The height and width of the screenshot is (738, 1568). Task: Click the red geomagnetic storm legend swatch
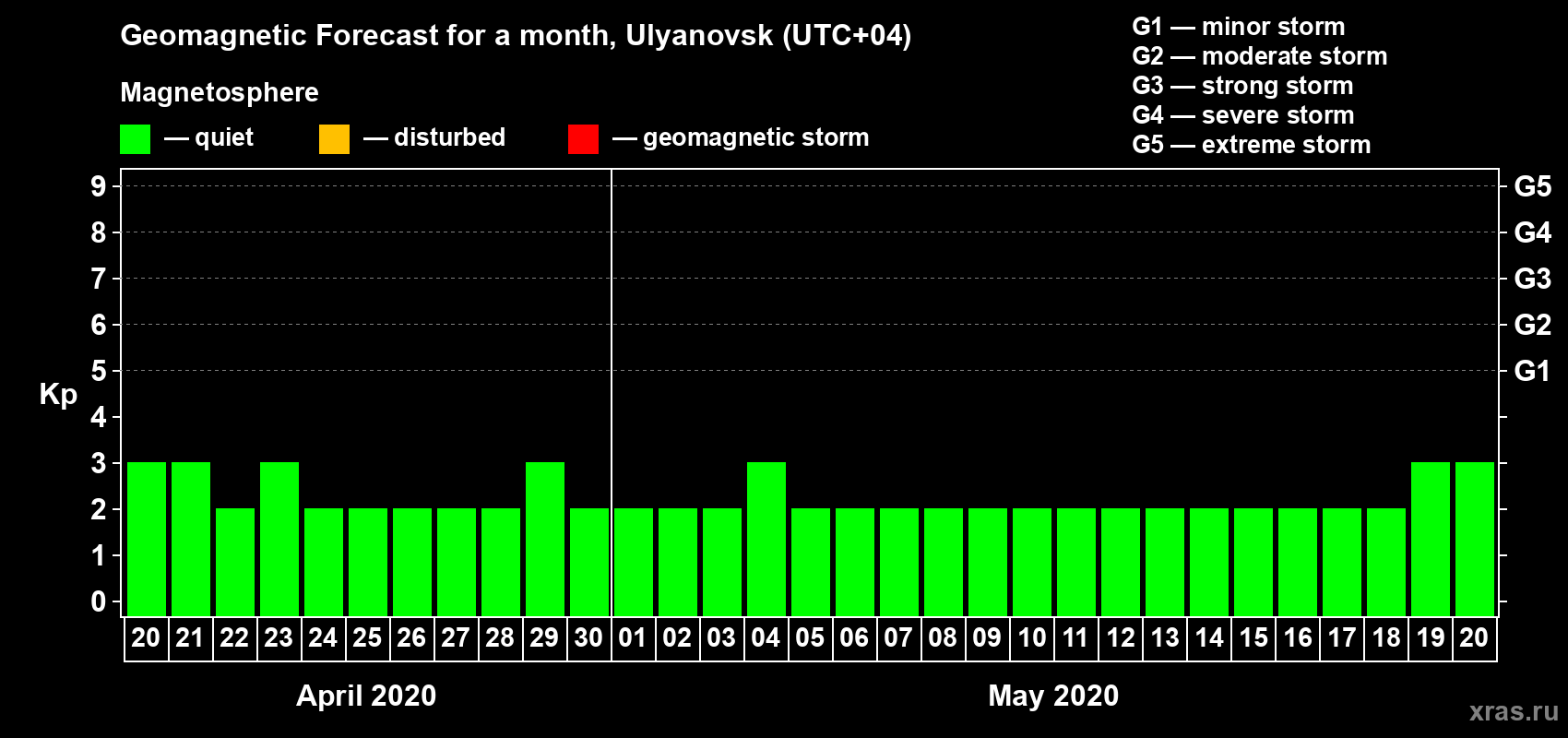pos(583,139)
